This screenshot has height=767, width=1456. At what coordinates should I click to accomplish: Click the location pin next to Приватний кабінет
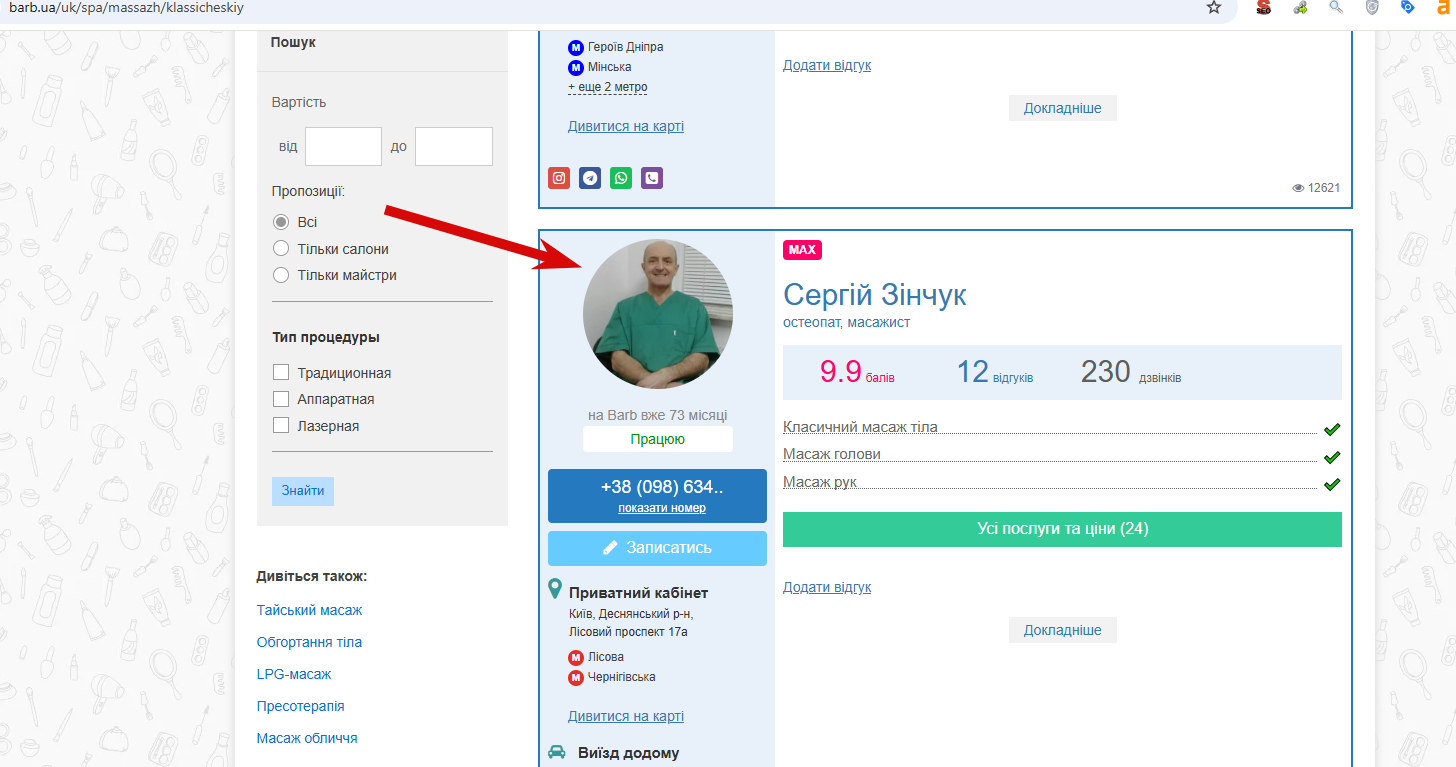coord(555,589)
